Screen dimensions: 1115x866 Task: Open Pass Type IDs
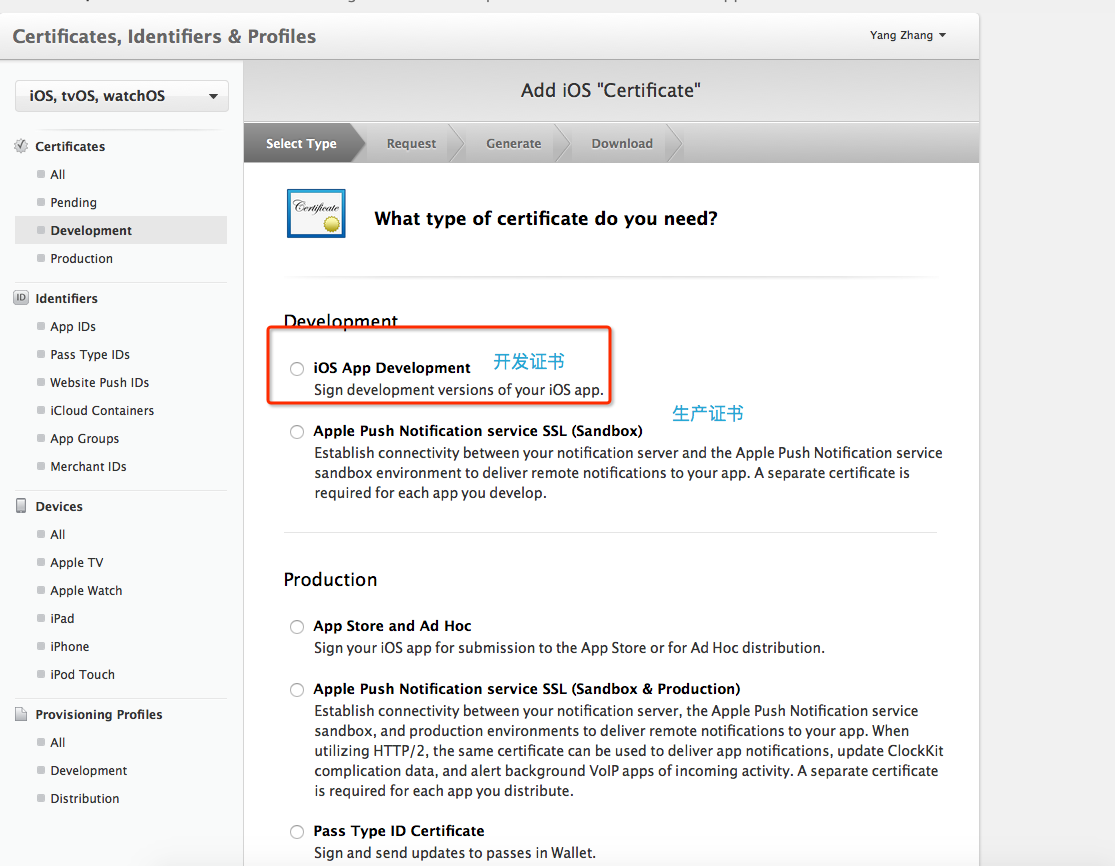(x=90, y=354)
